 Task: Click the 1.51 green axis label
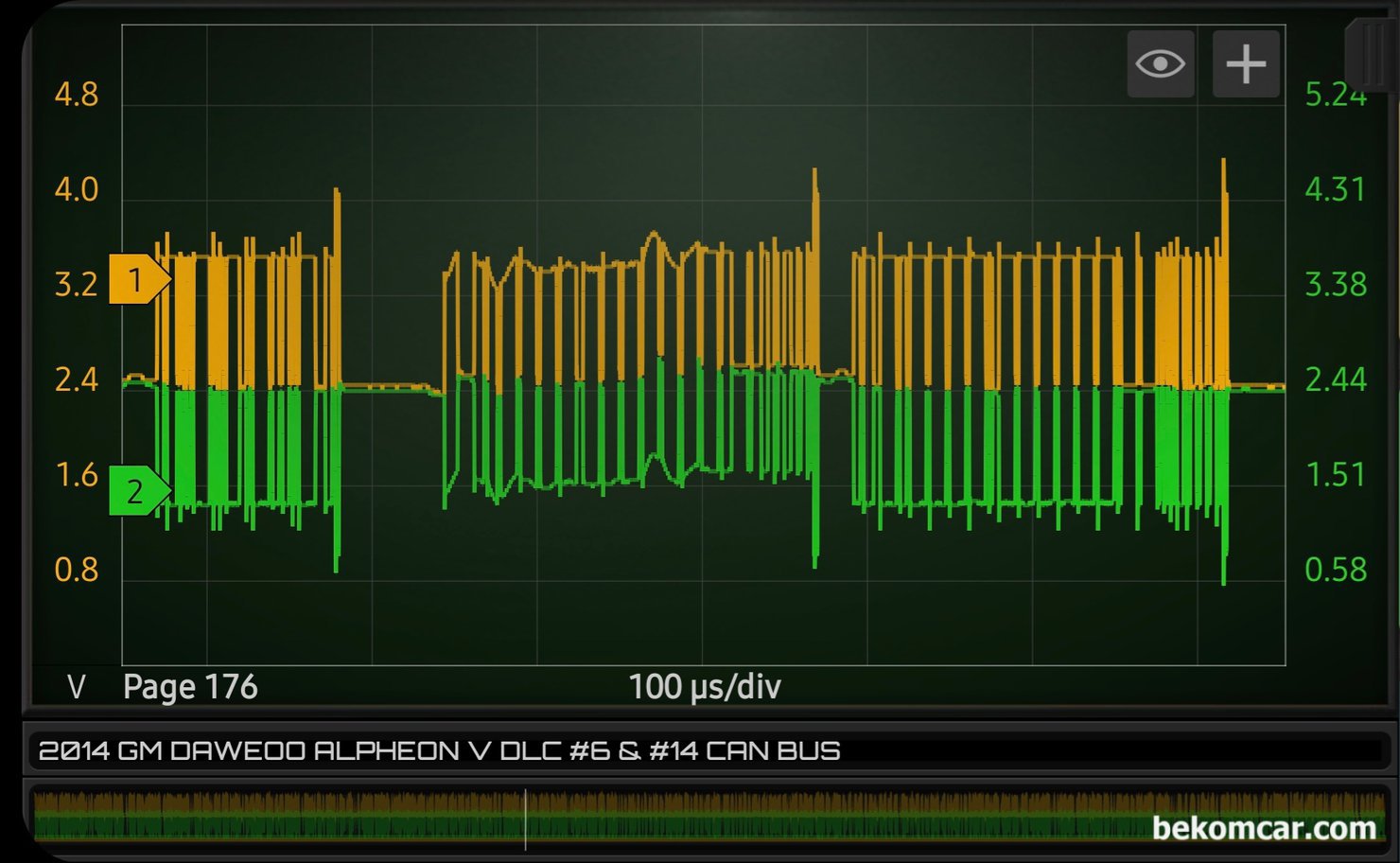(1335, 474)
